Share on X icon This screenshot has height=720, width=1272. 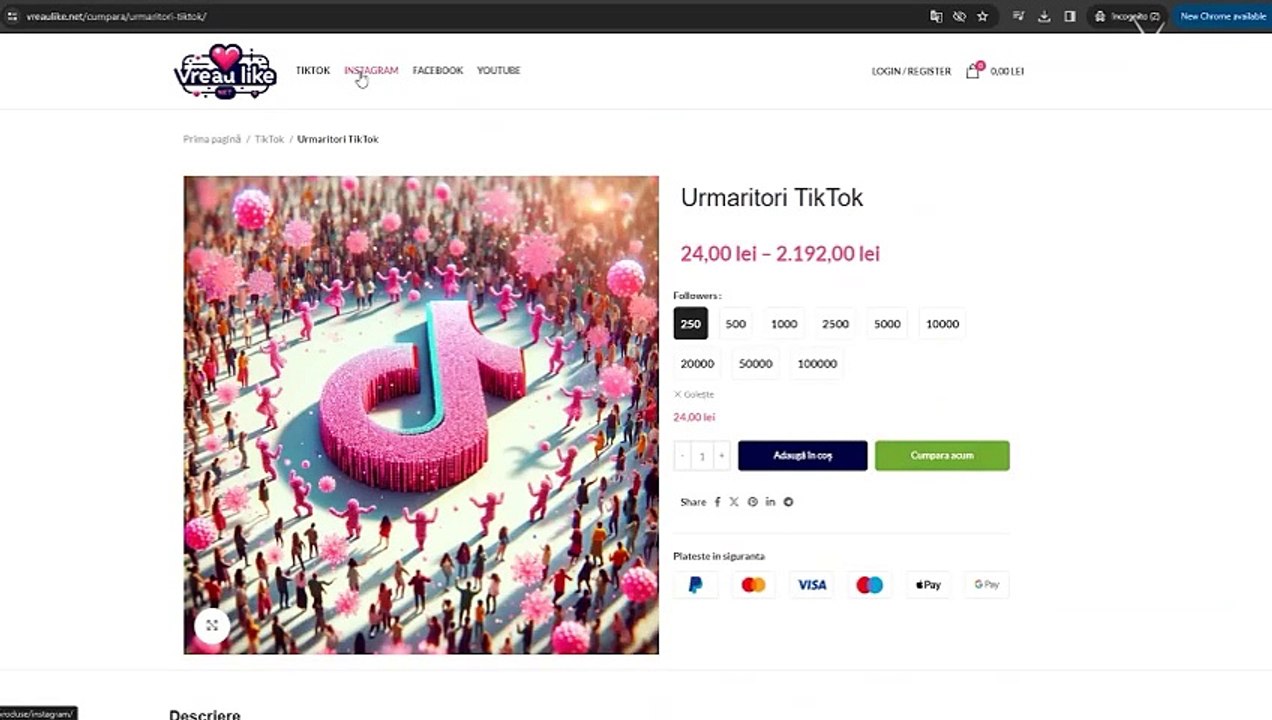734,502
